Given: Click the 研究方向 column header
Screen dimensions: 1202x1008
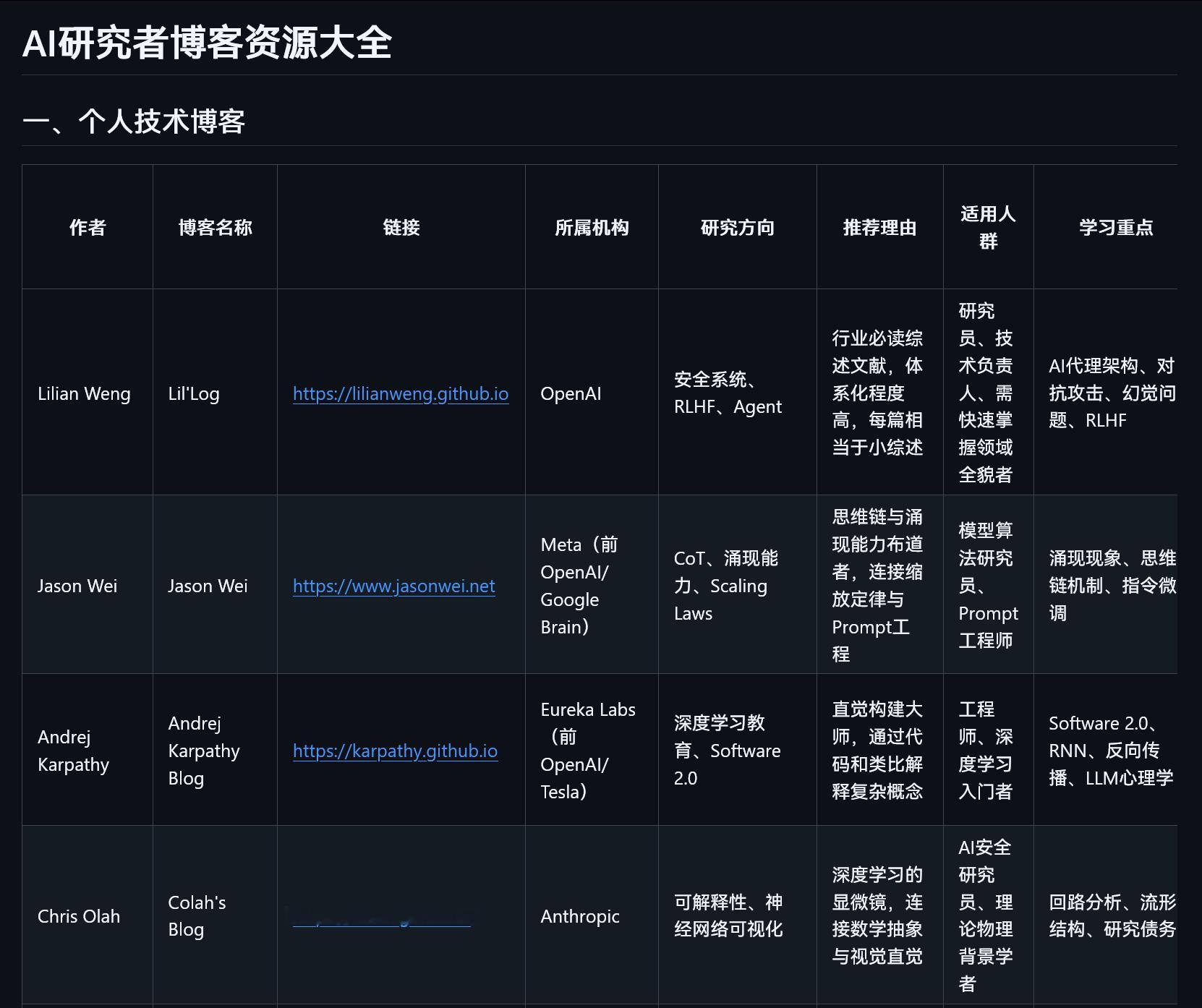Looking at the screenshot, I should [x=737, y=227].
